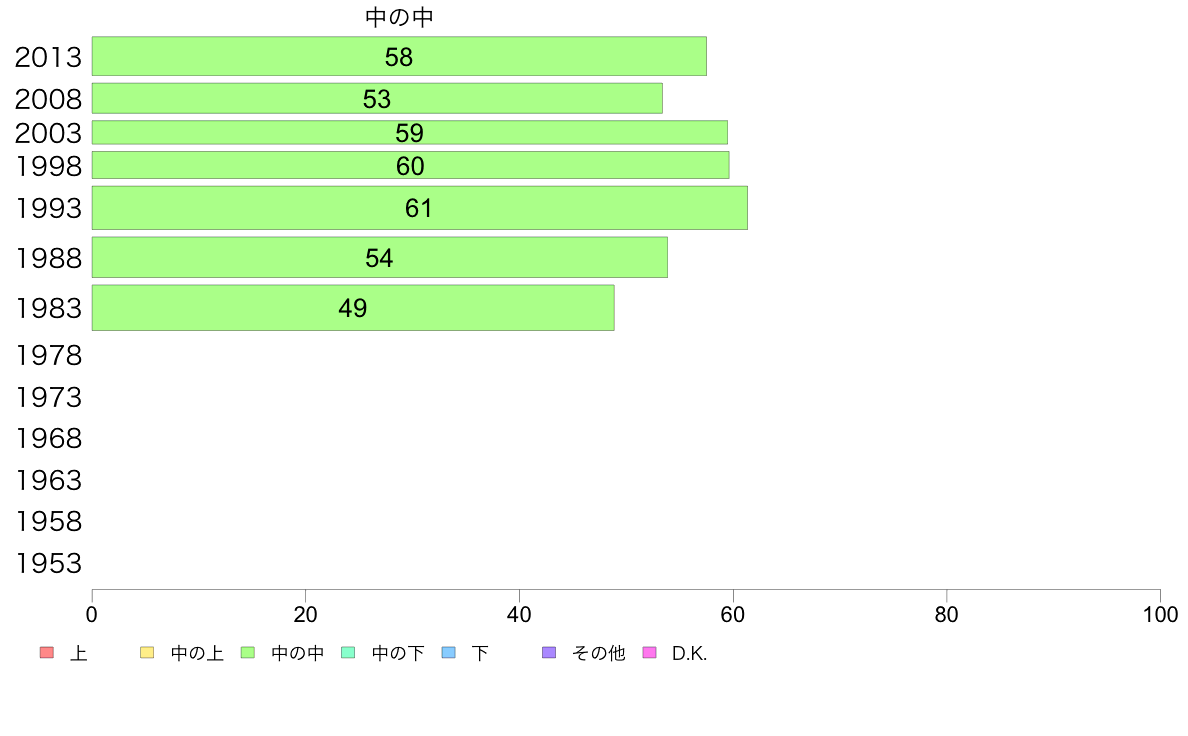Click the red 上 legend swatch
Screen dimensions: 1188x736
point(47,653)
